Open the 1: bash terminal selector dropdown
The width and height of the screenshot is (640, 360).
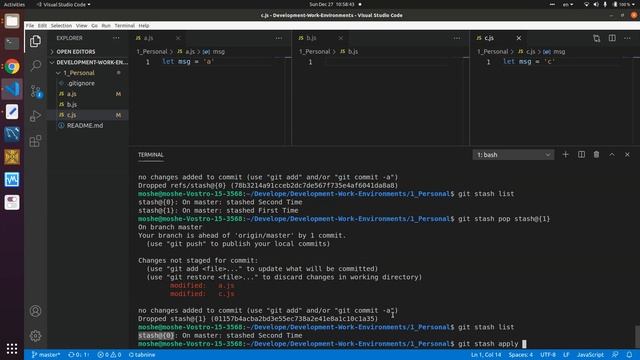[x=513, y=155]
